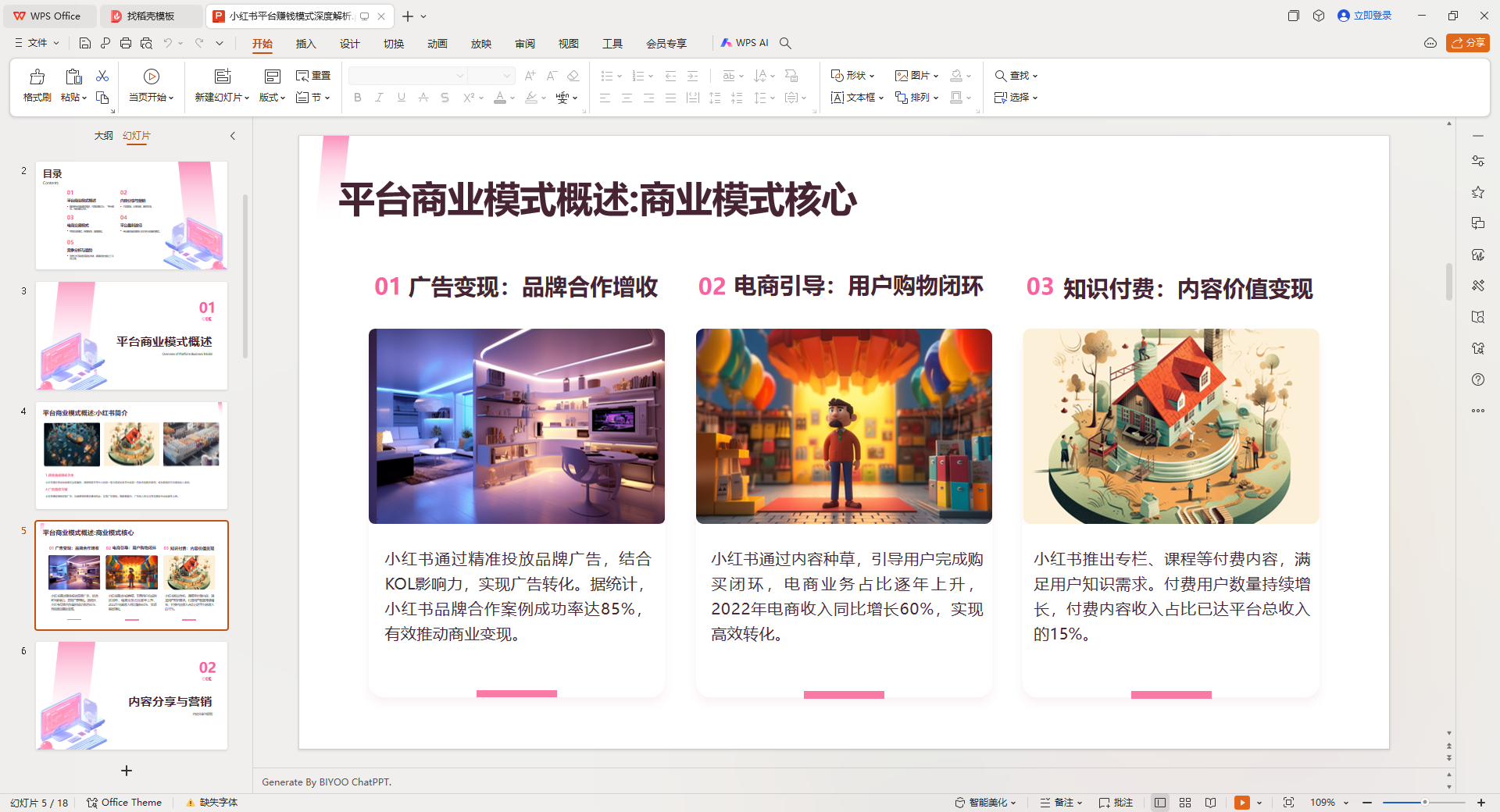The image size is (1500, 812).
Task: Click New Slide (新建幻灯片) button
Action: [222, 85]
